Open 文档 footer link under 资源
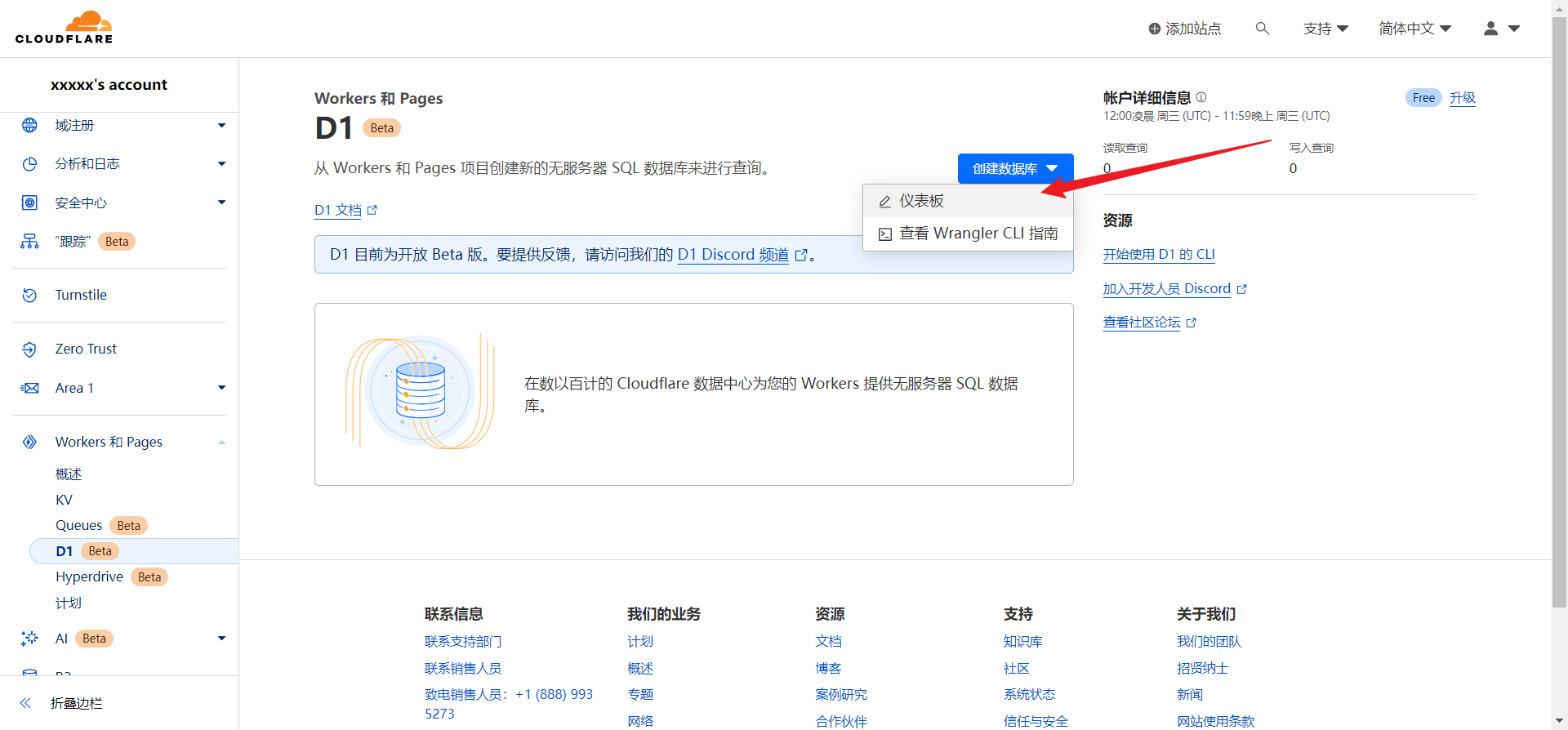This screenshot has width=1568, height=730. coord(828,642)
